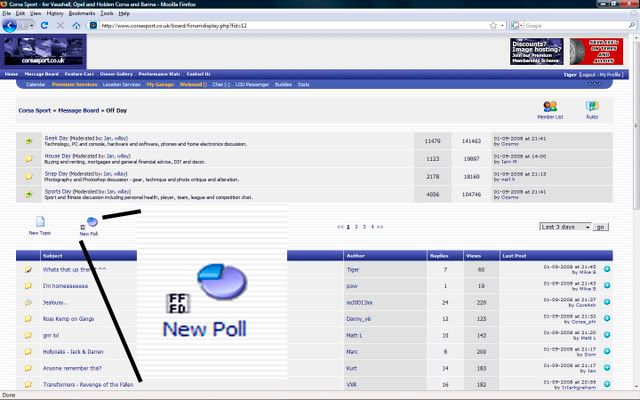Open the Member List icon
Image resolution: width=640 pixels, height=400 pixels.
[550, 106]
